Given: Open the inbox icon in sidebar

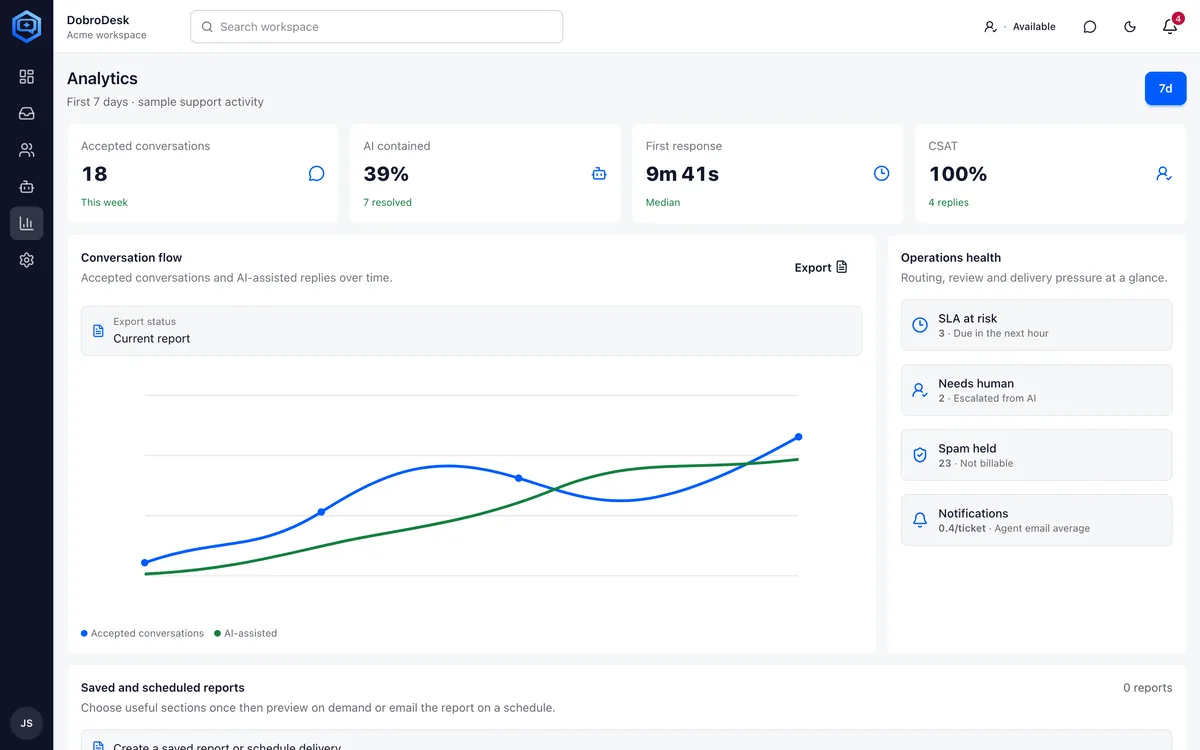Looking at the screenshot, I should click(26, 114).
